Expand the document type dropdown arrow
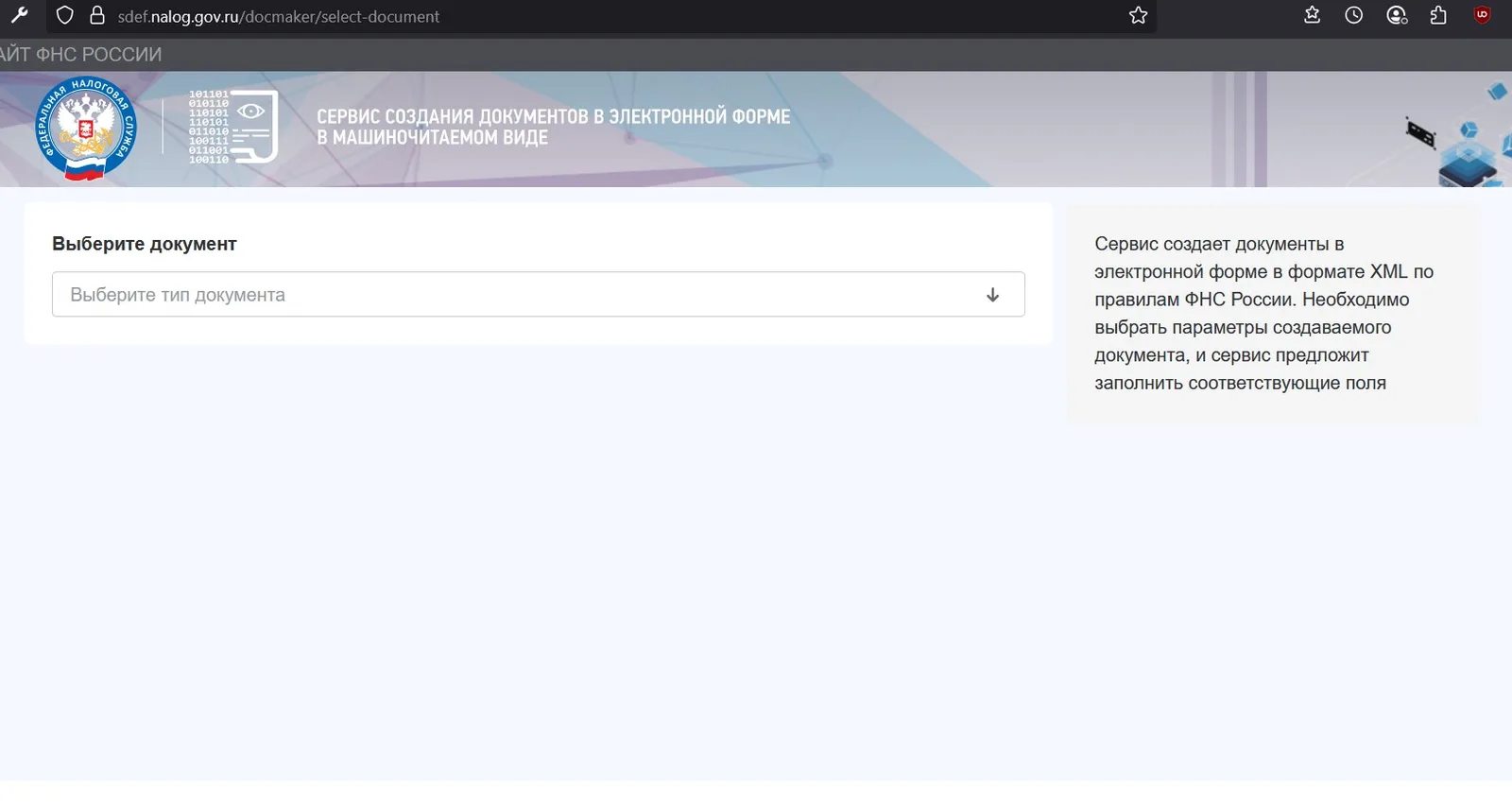Image resolution: width=1512 pixels, height=808 pixels. point(992,295)
